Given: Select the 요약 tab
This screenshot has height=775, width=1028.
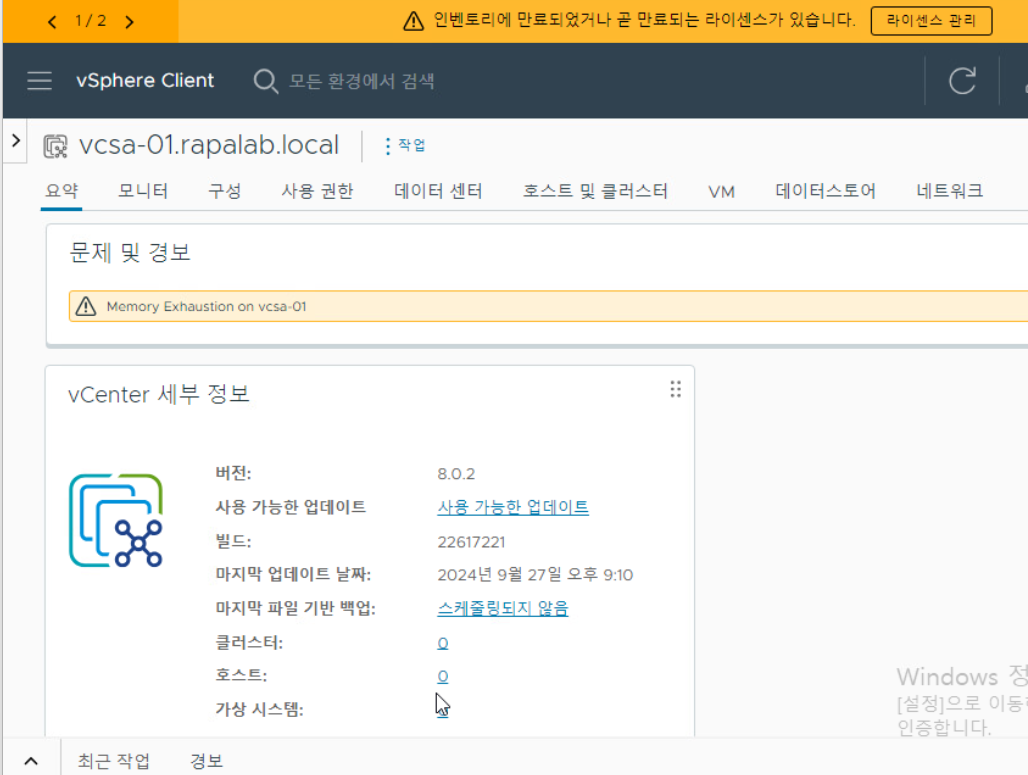Looking at the screenshot, I should (62, 191).
